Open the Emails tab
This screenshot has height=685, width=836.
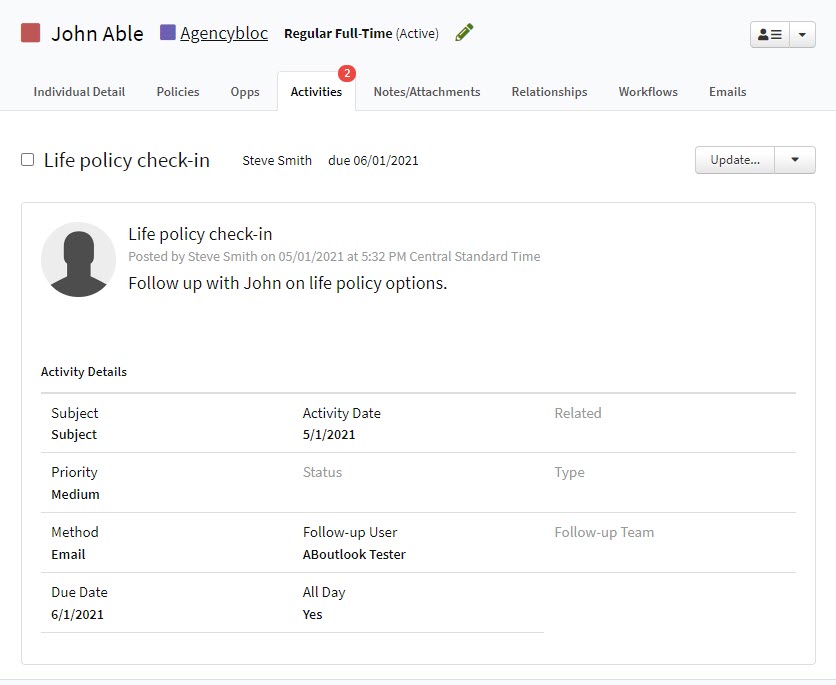point(727,91)
